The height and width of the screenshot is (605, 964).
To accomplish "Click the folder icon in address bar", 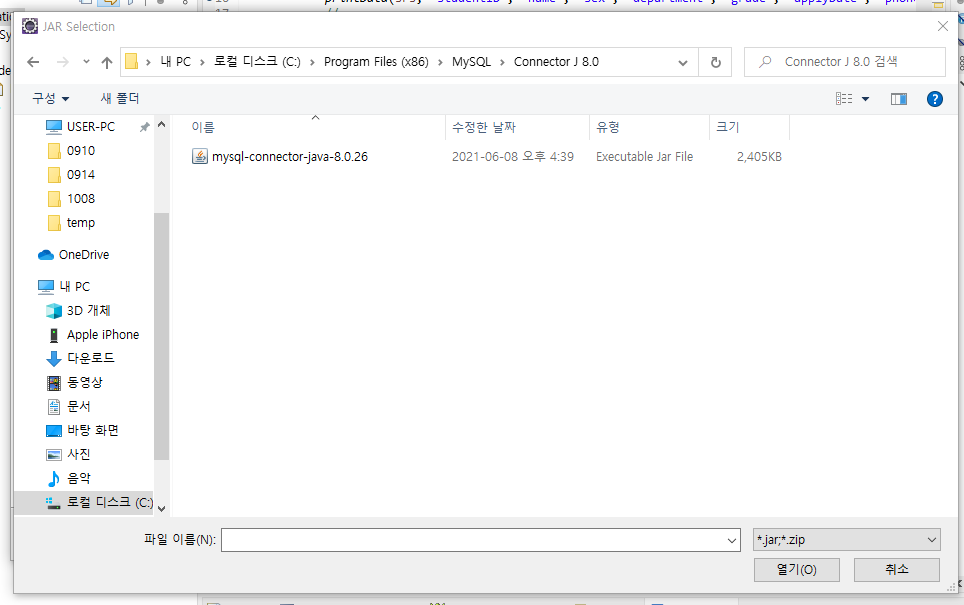I will click(131, 61).
